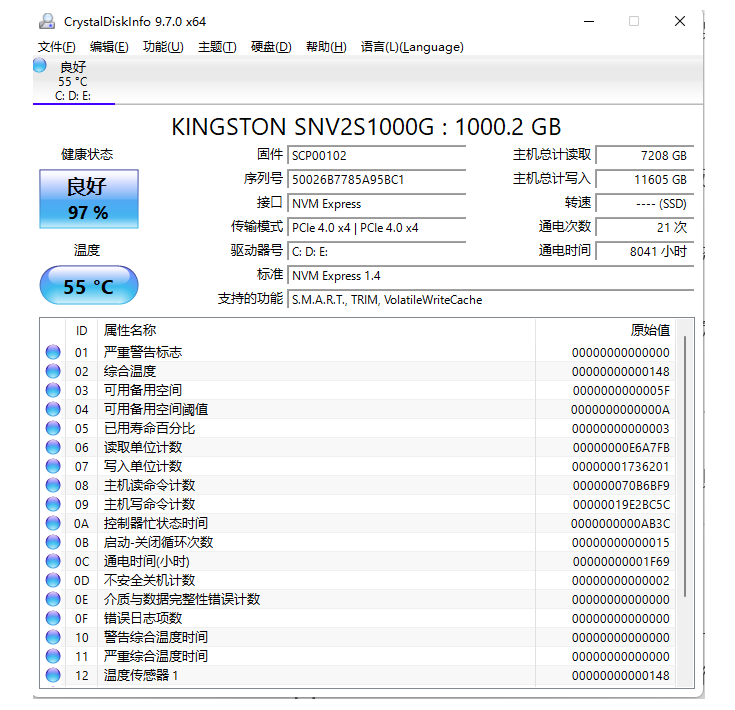Click status orb for attribute 07 写入单位计数

click(53, 466)
